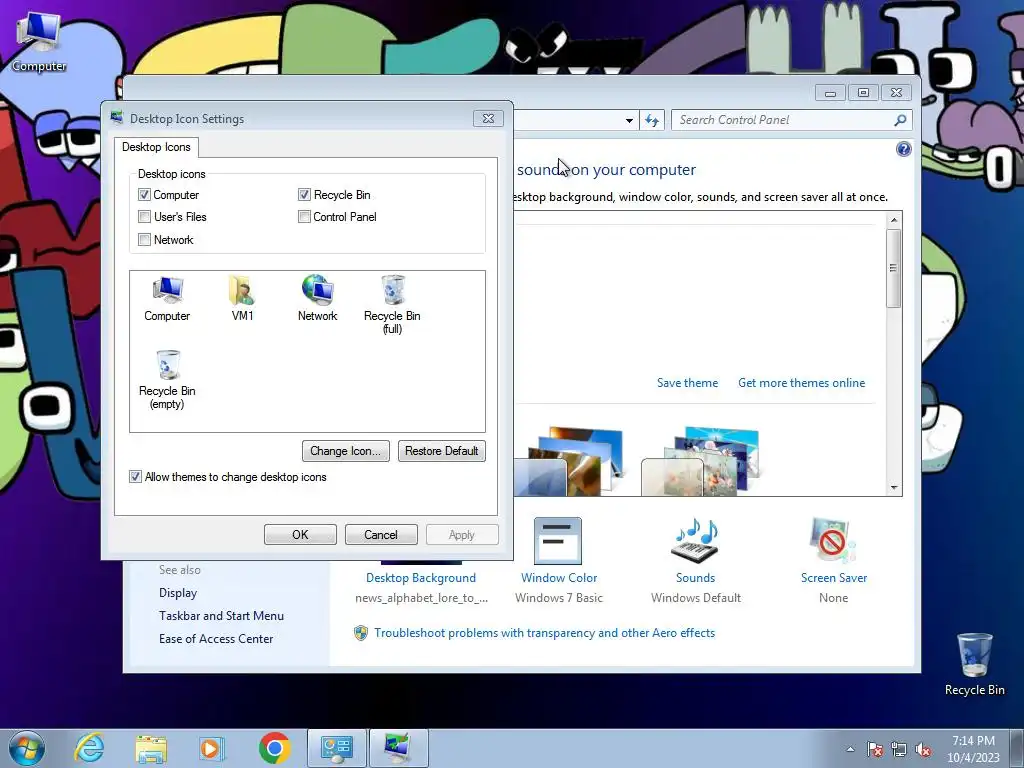Screen dimensions: 1024x768
Task: Open the Desktop Background link
Action: (421, 578)
